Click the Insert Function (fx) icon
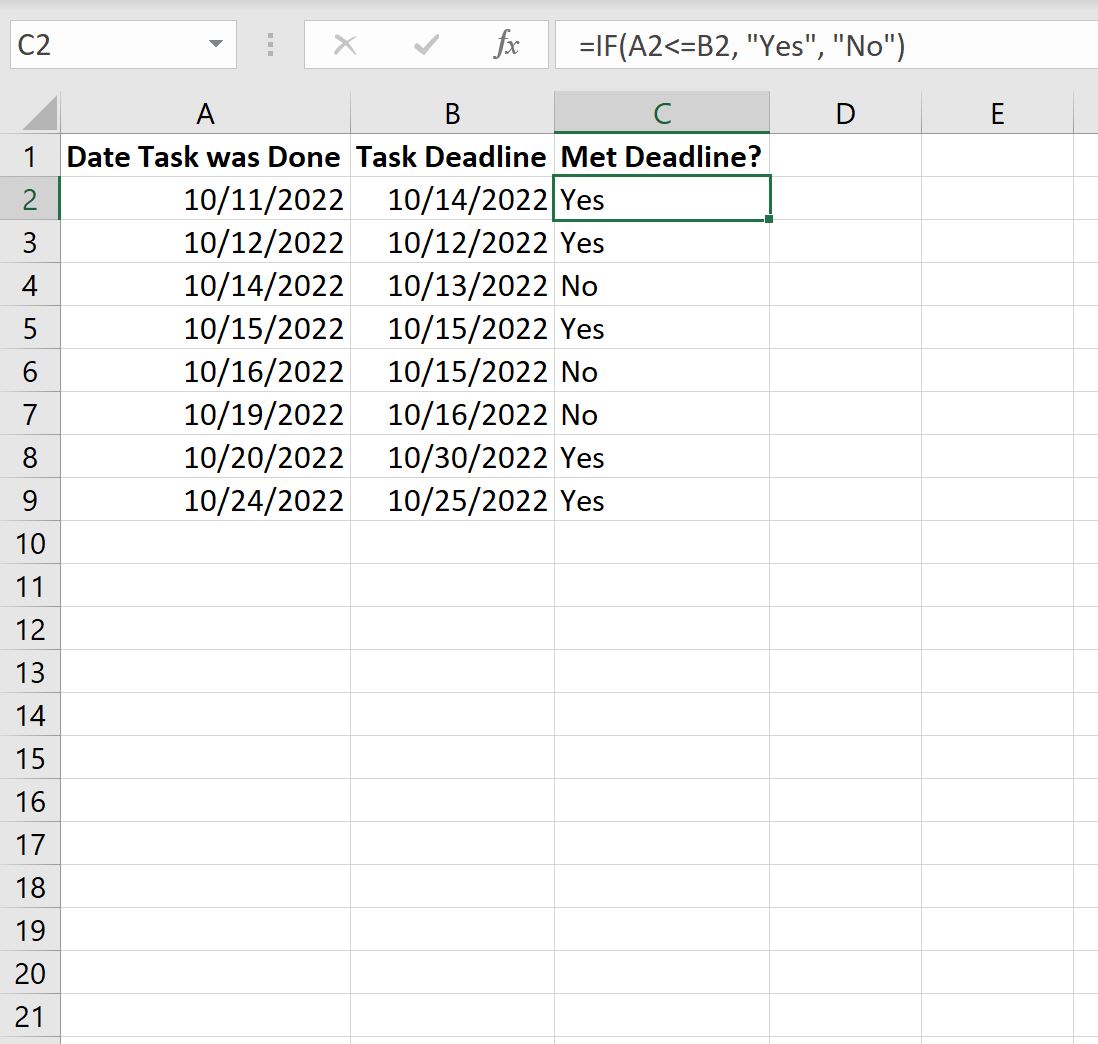The image size is (1098, 1044). [x=508, y=44]
